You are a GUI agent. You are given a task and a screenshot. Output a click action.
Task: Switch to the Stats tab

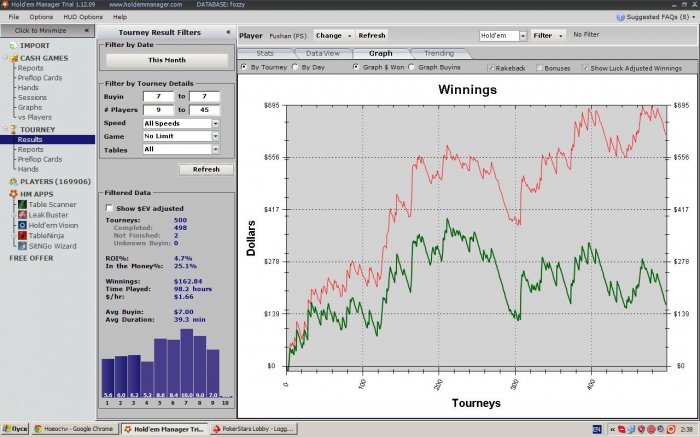[x=265, y=53]
